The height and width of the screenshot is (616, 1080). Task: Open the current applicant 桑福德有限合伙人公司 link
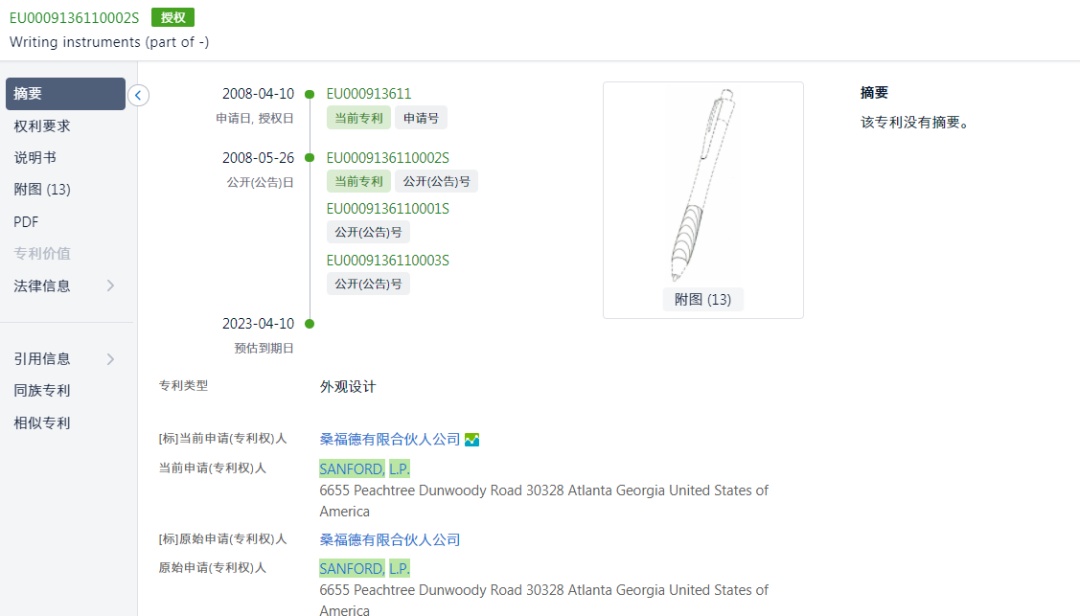tap(390, 439)
